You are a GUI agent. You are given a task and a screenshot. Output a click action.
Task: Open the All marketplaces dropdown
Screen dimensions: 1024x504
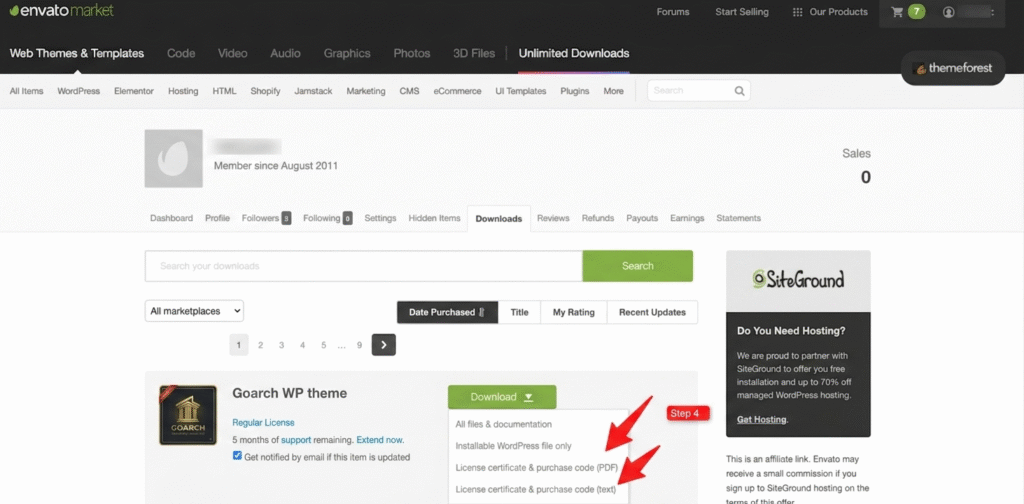[x=194, y=311]
